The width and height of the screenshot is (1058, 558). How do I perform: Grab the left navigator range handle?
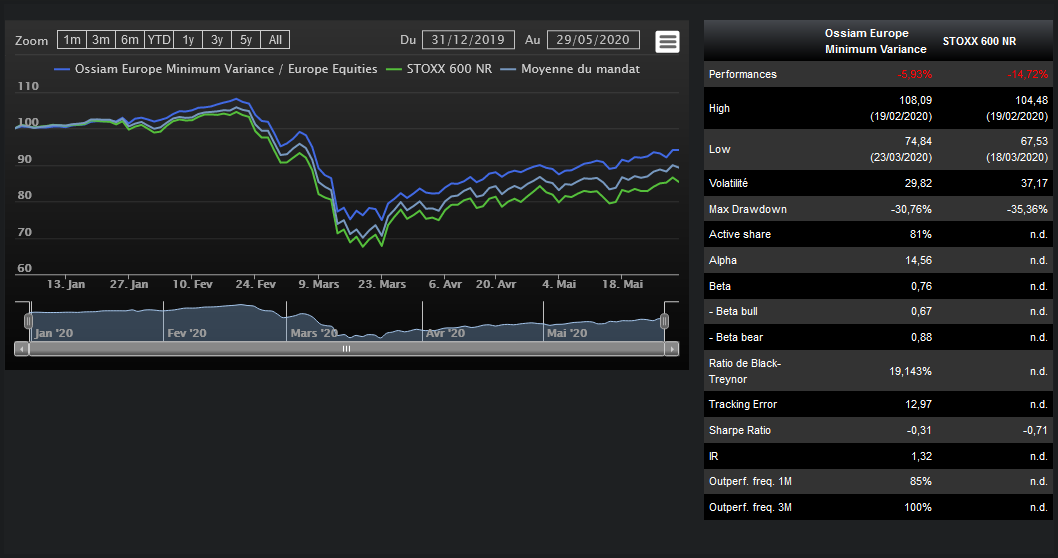point(28,321)
